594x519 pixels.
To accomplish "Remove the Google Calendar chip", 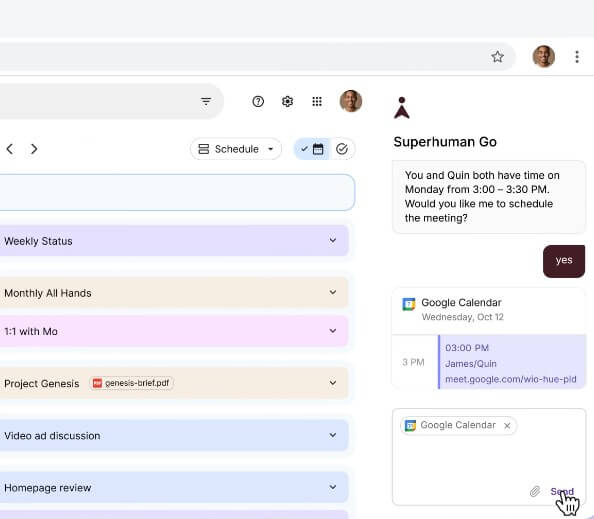I will [507, 426].
